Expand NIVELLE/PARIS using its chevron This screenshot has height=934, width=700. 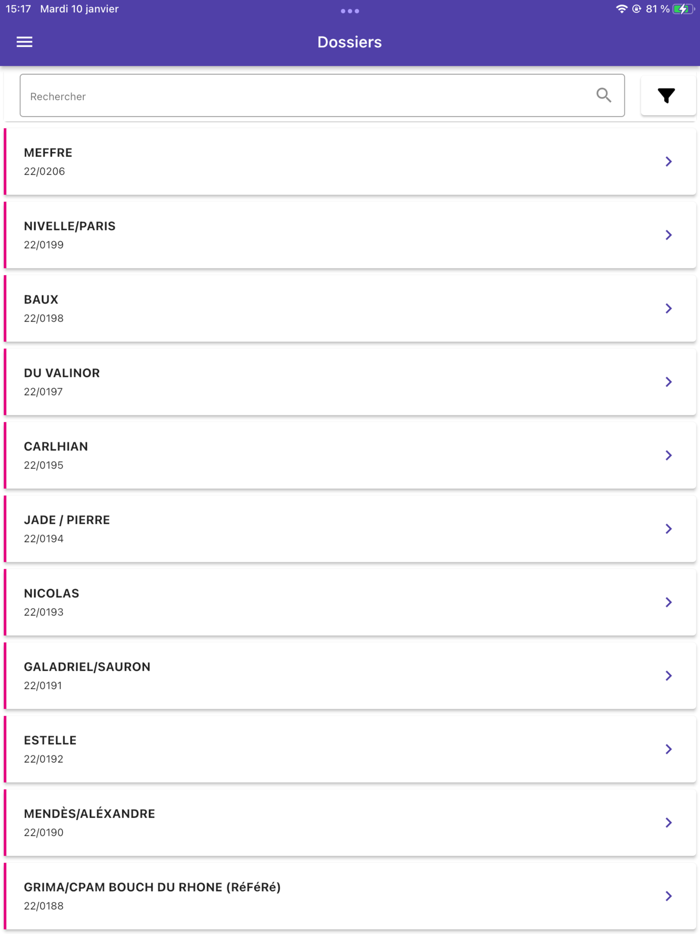click(x=668, y=235)
